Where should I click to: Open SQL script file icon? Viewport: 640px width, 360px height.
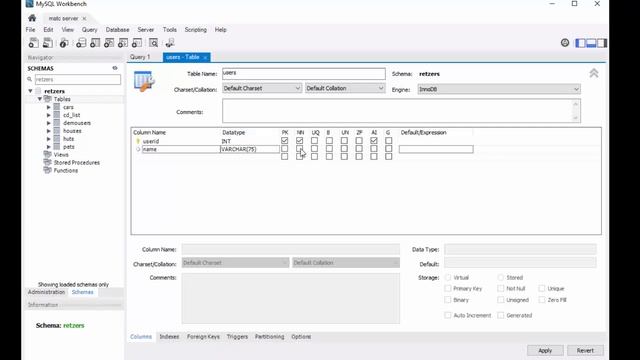[x=48, y=43]
